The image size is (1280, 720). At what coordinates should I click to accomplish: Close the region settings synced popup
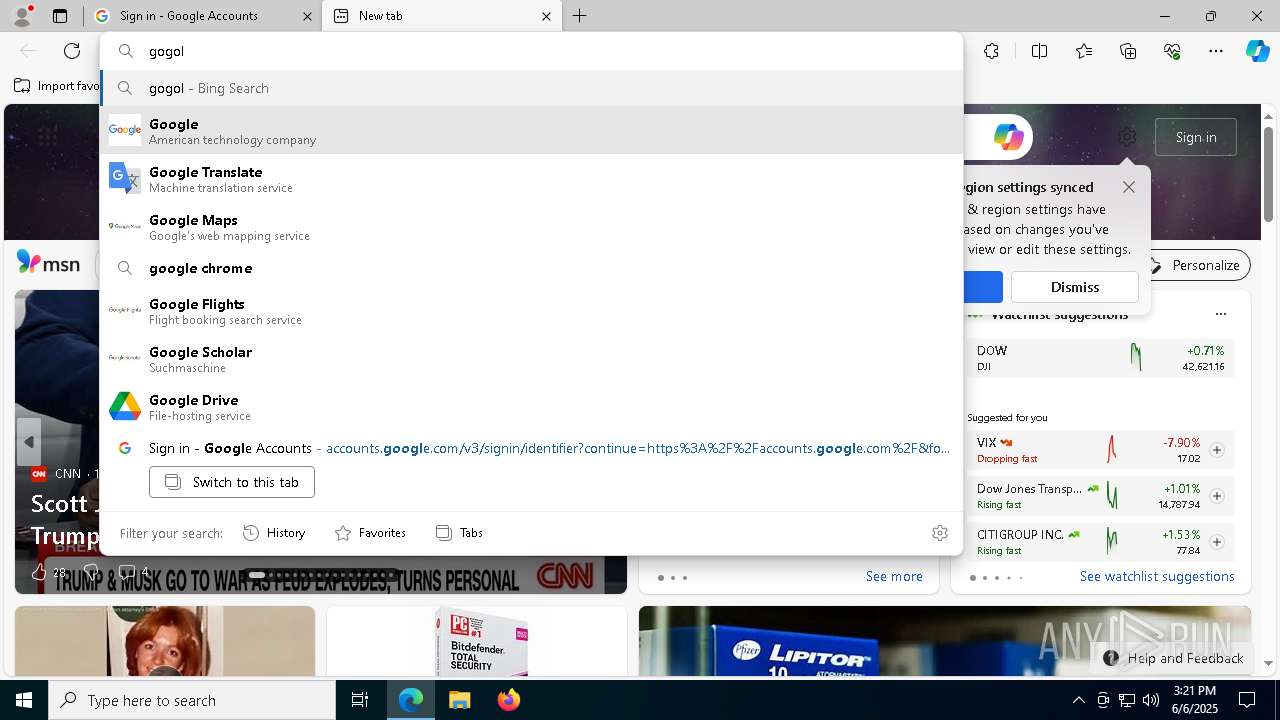point(1129,187)
